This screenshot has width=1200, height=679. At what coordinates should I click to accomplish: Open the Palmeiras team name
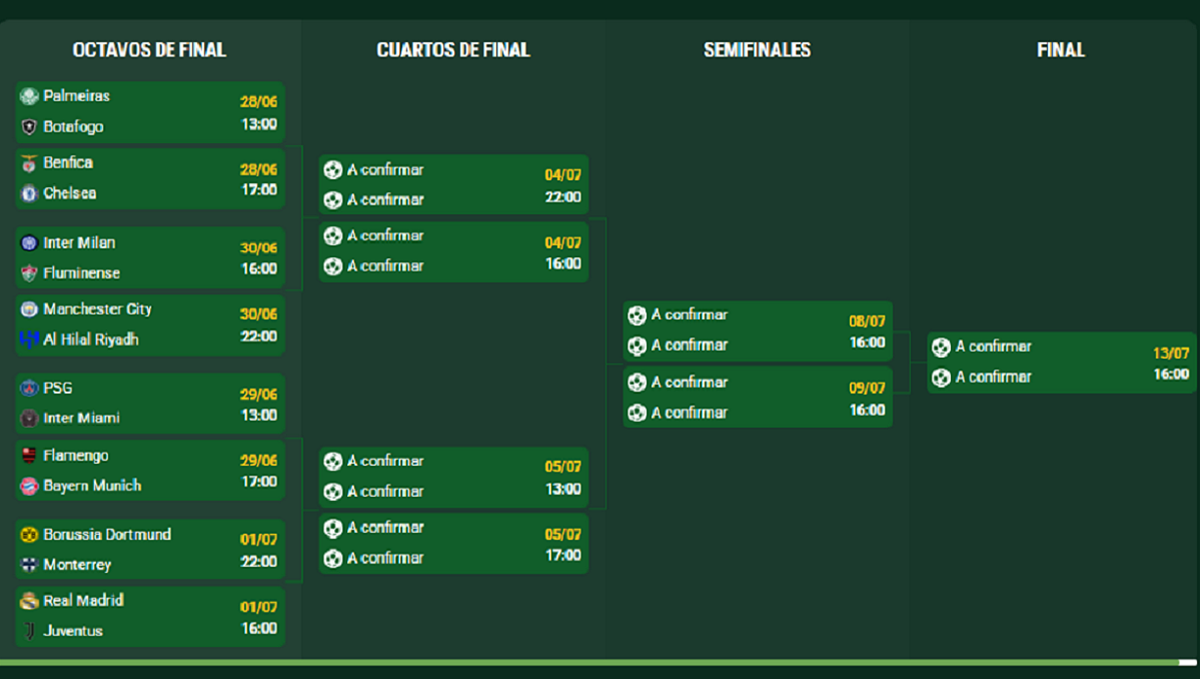(x=77, y=96)
